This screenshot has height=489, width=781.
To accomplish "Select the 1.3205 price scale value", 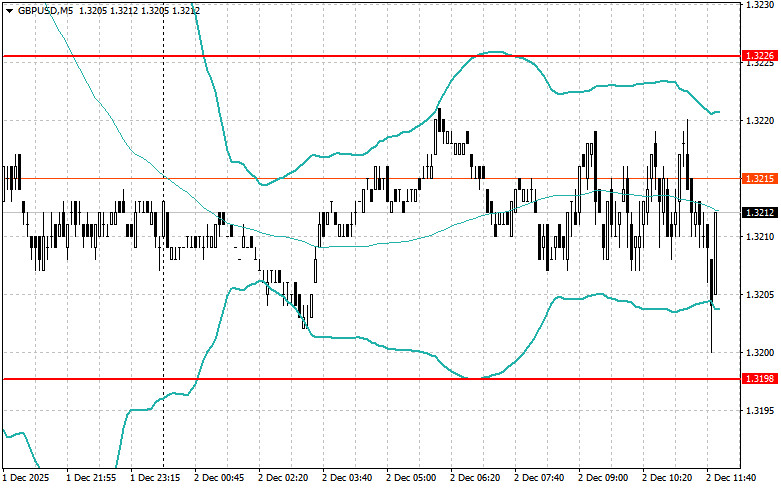I will (x=760, y=295).
